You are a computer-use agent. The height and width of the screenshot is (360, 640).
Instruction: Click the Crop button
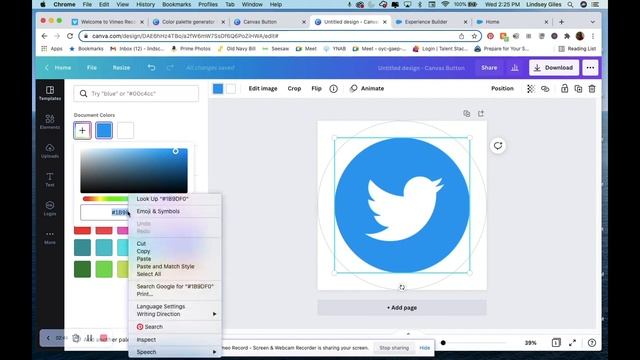click(294, 89)
